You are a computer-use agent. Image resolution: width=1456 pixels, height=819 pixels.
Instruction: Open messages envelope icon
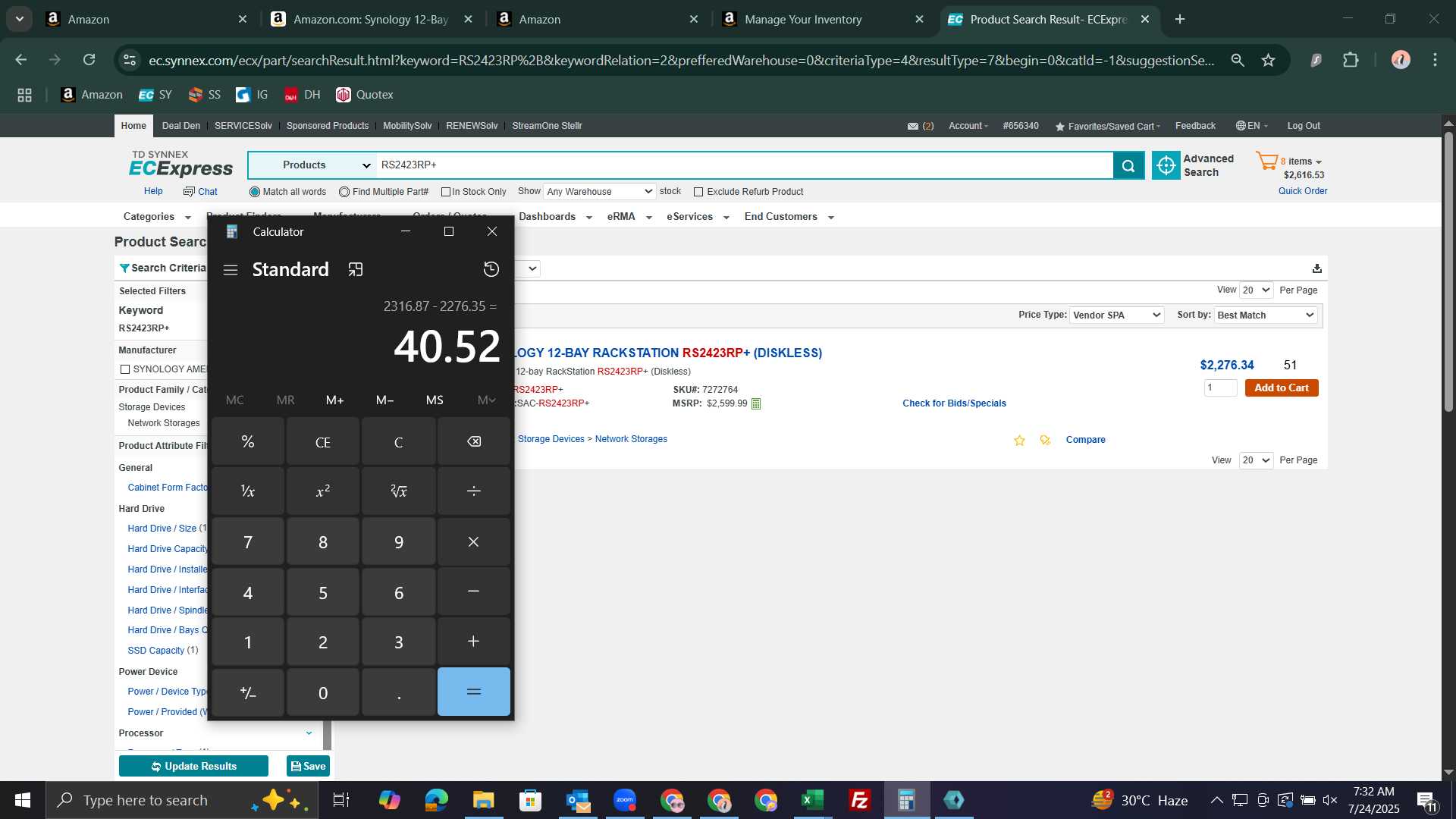tap(913, 127)
